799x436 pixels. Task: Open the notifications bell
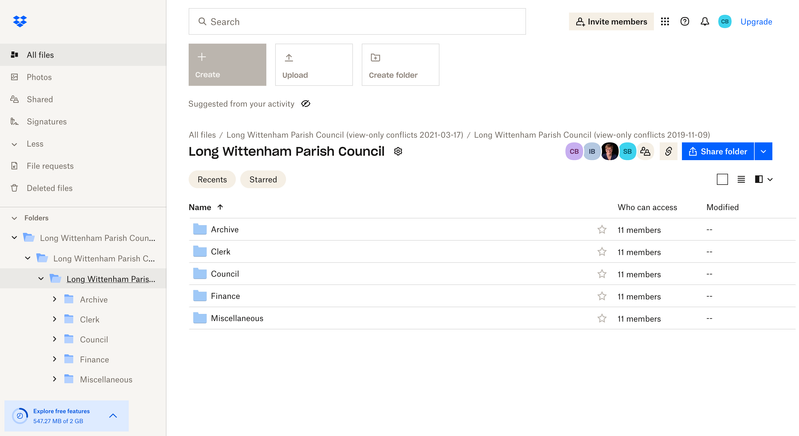point(705,21)
